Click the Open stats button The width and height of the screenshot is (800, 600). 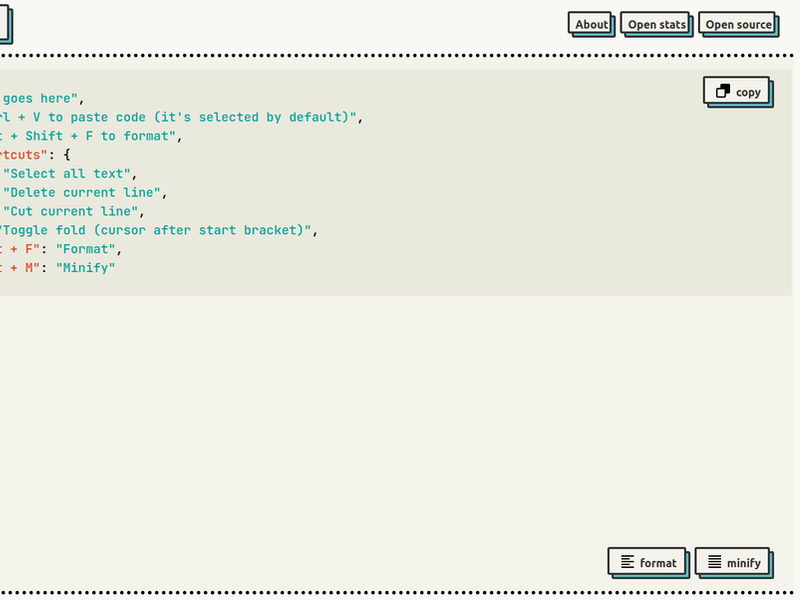[x=655, y=24]
